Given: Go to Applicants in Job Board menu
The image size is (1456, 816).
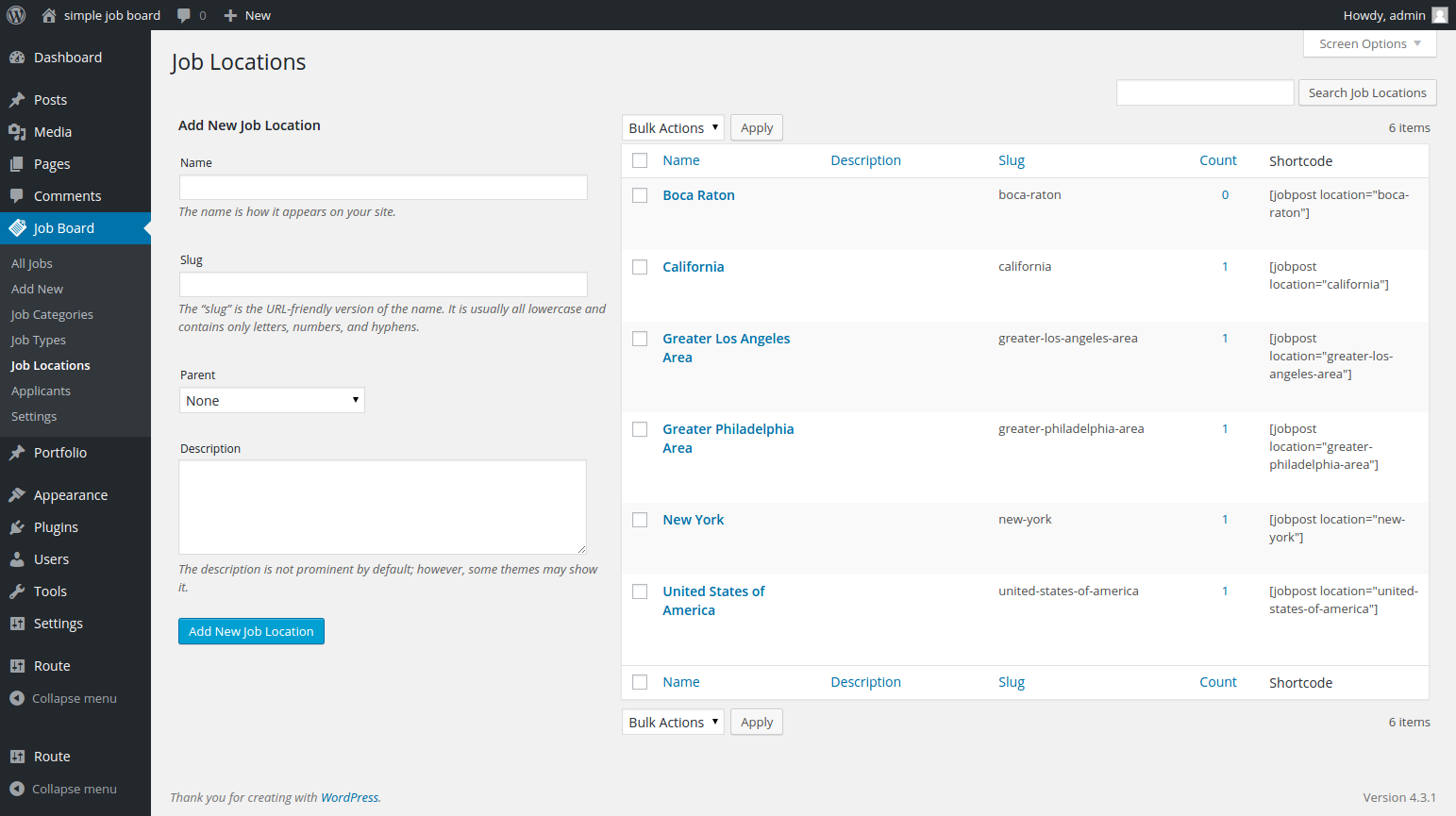Looking at the screenshot, I should coord(41,391).
